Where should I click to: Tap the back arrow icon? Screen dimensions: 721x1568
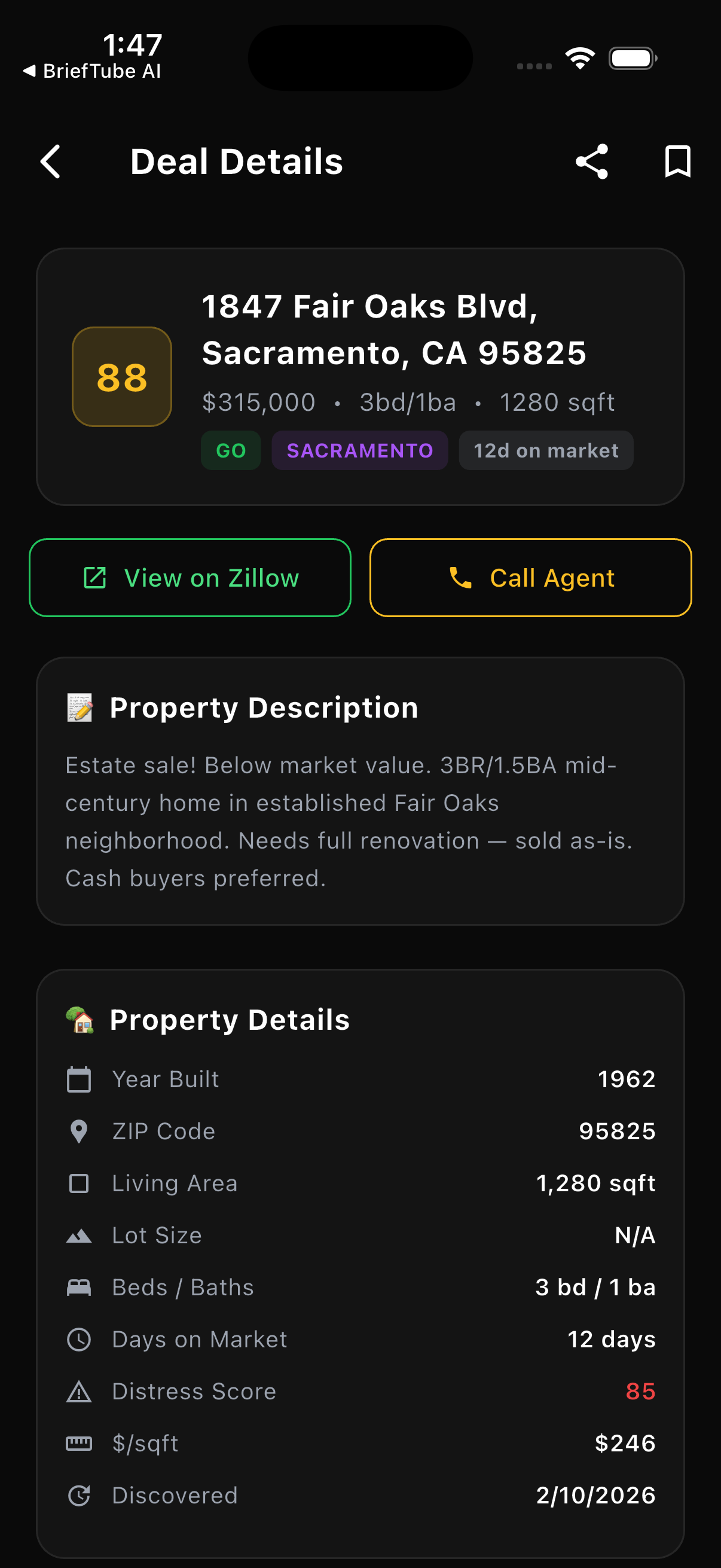51,162
